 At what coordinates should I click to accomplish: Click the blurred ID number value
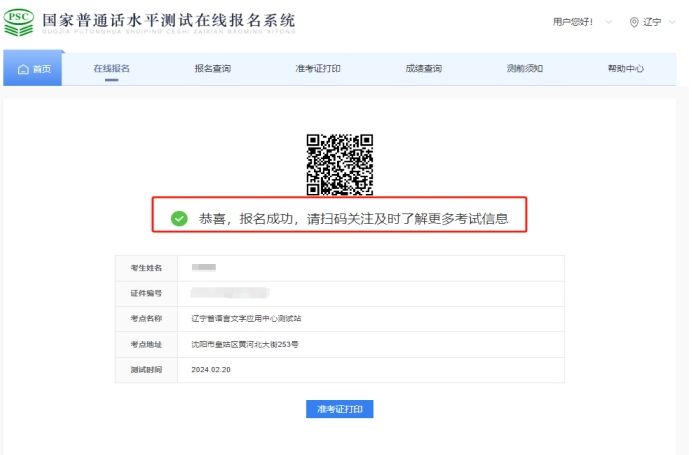tap(230, 293)
